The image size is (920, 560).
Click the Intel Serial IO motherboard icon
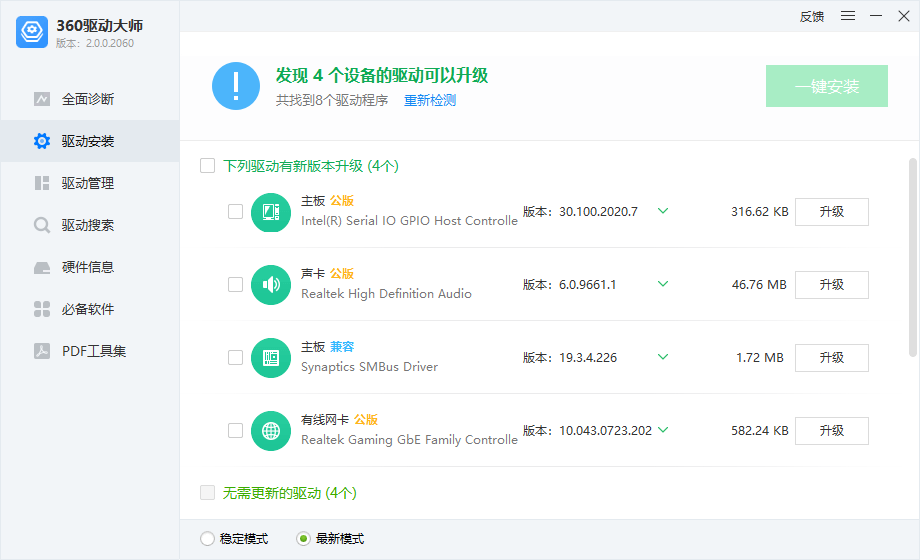click(x=271, y=212)
